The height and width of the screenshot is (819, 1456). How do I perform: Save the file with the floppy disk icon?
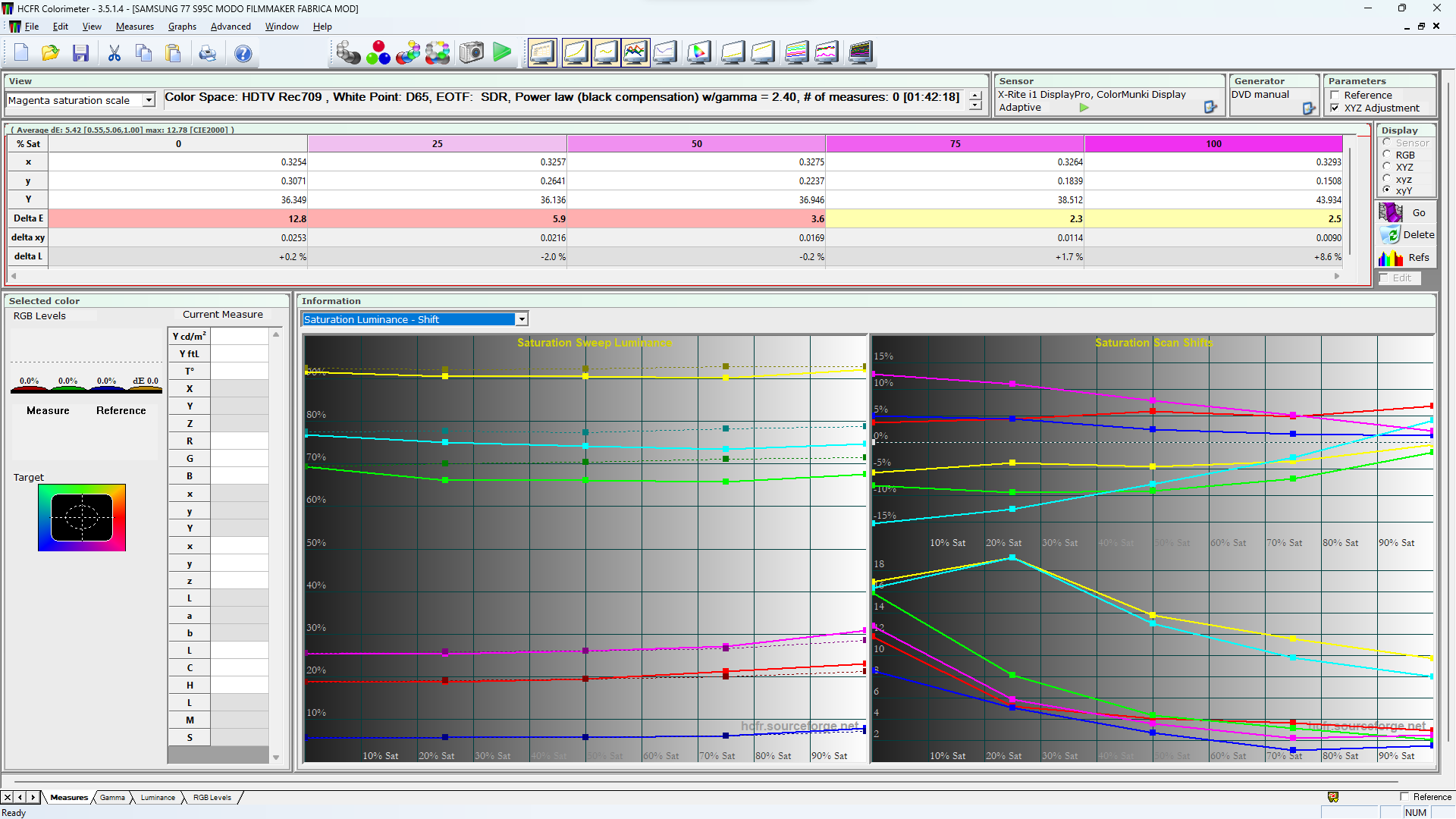pos(81,53)
